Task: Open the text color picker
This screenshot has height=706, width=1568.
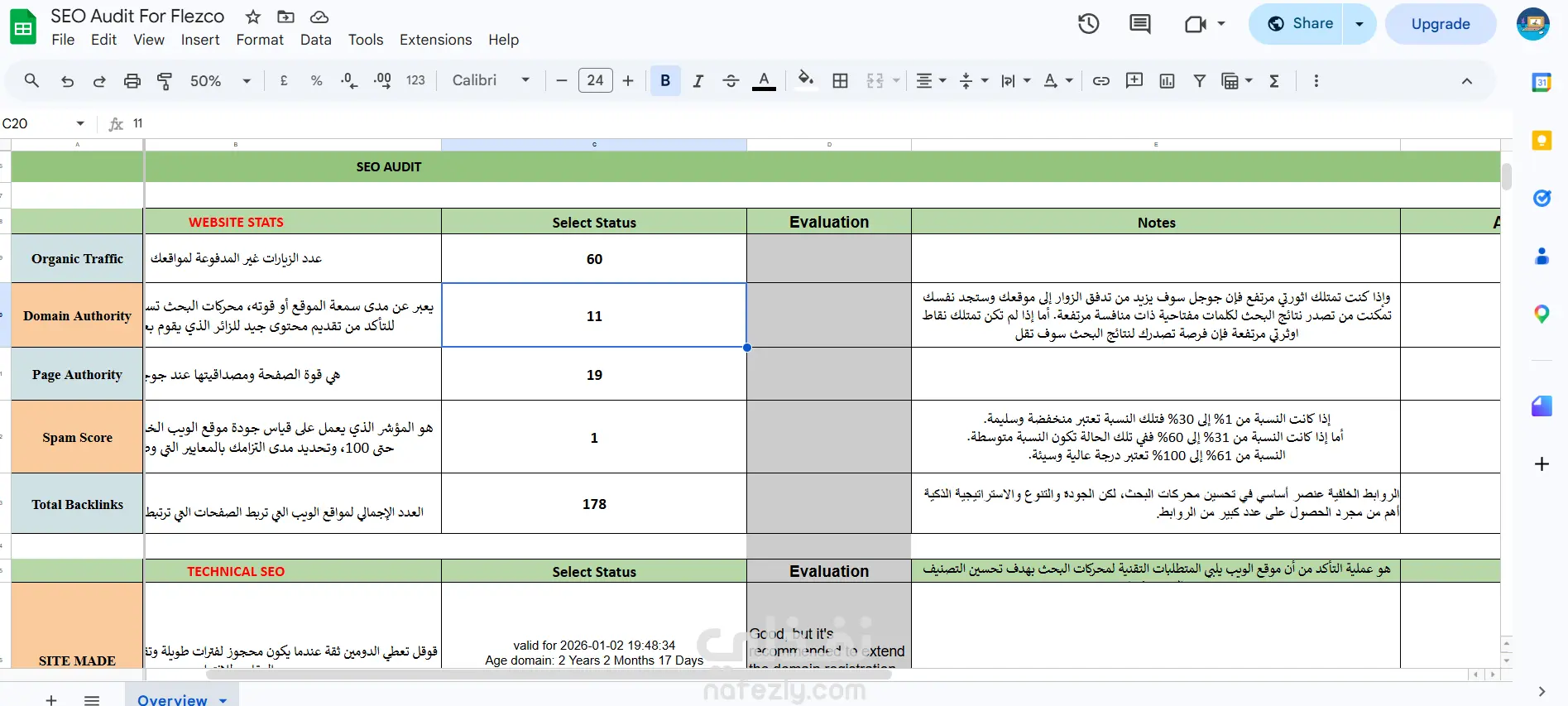Action: [764, 80]
